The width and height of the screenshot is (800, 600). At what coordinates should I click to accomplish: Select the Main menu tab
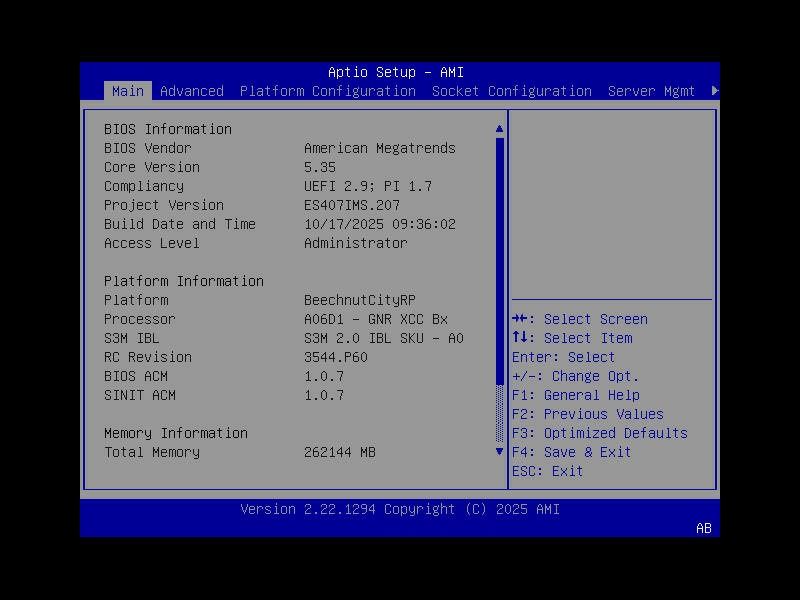128,91
